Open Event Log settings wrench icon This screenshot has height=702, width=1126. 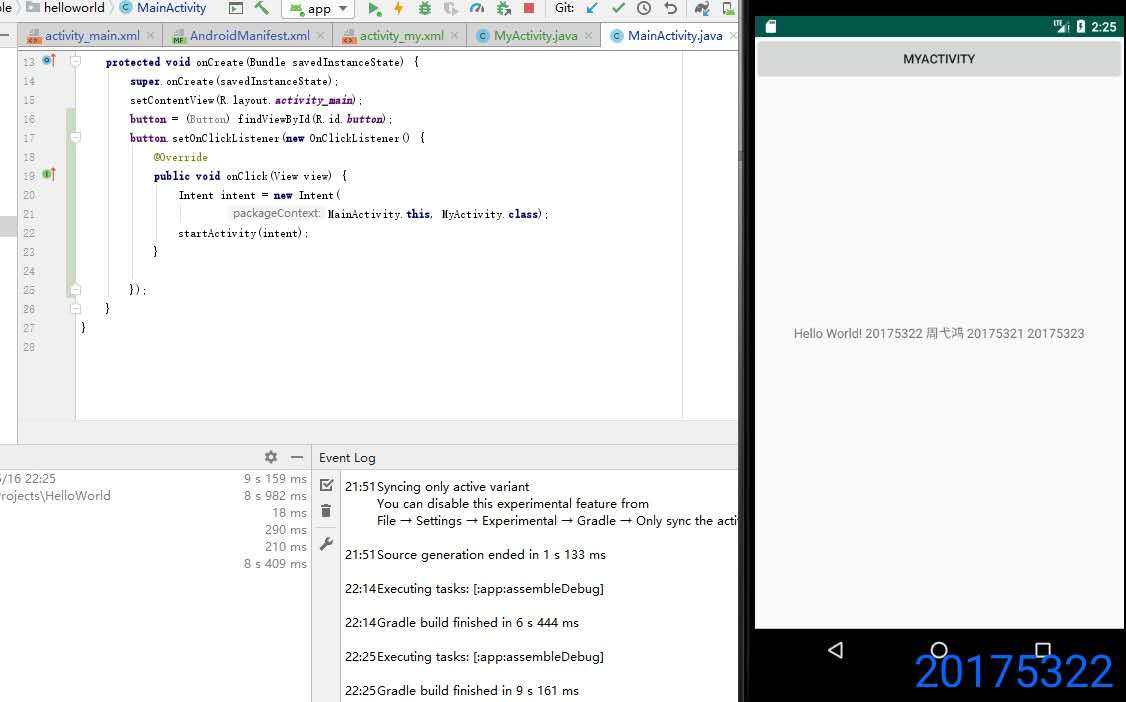point(326,544)
